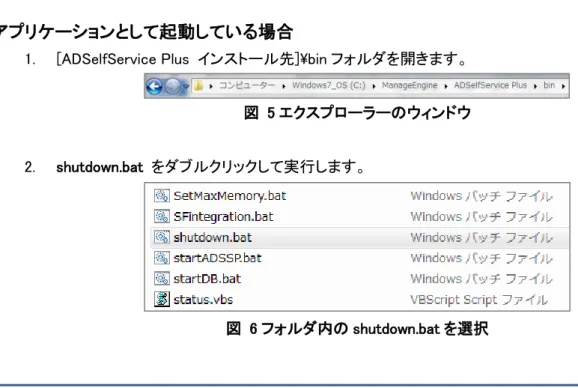
Task: Select startADSSP.bat file name
Action: (x=217, y=258)
